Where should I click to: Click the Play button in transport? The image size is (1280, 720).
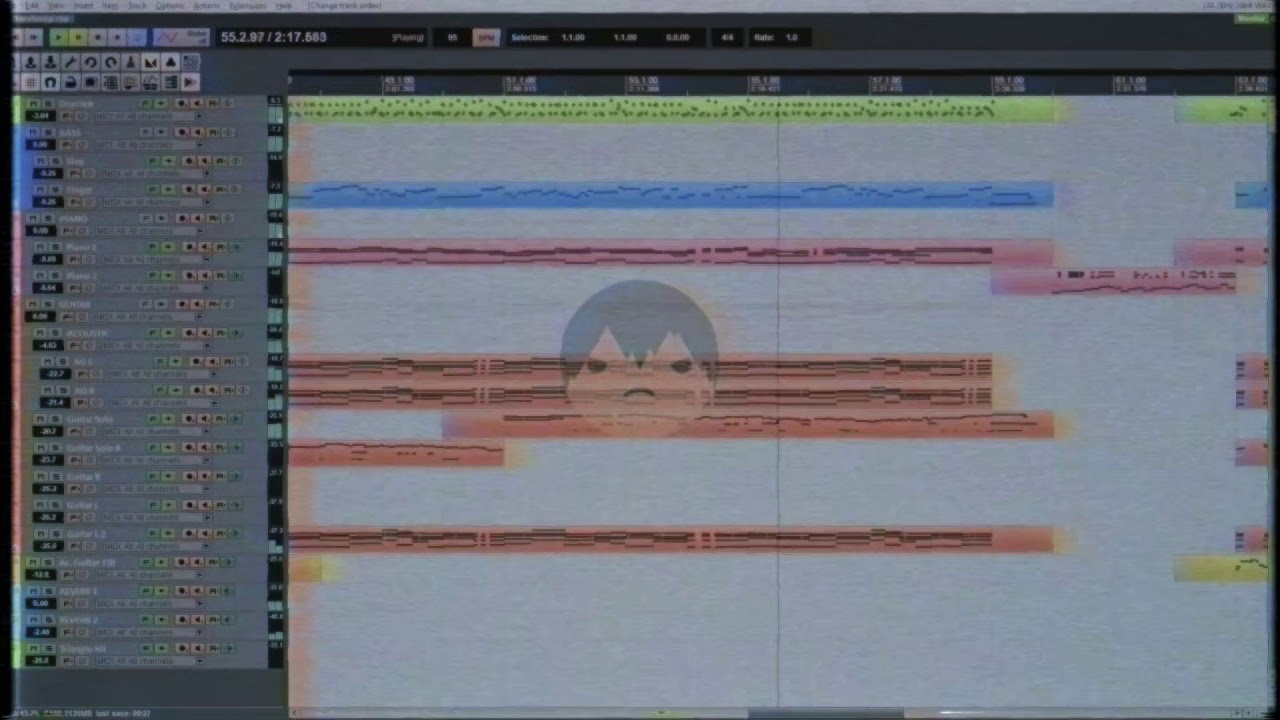click(x=59, y=37)
